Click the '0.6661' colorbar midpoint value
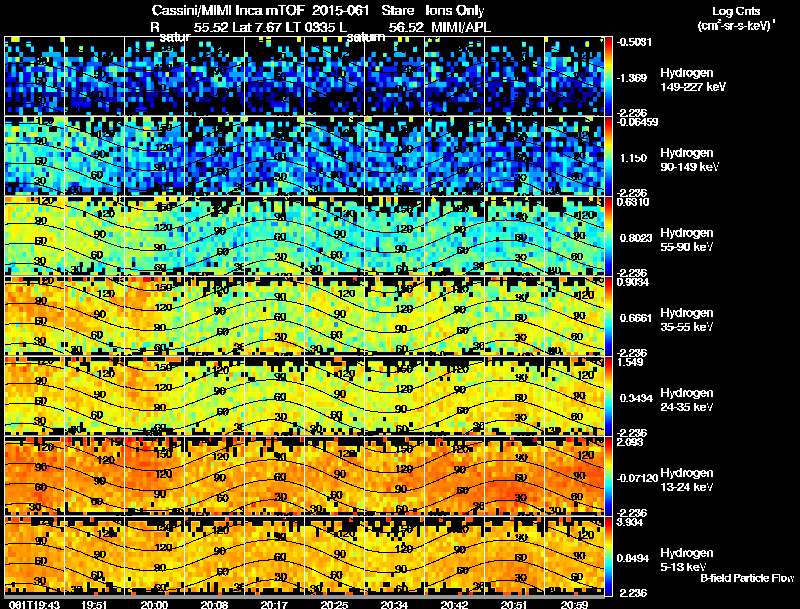The width and height of the screenshot is (800, 609). pos(636,318)
